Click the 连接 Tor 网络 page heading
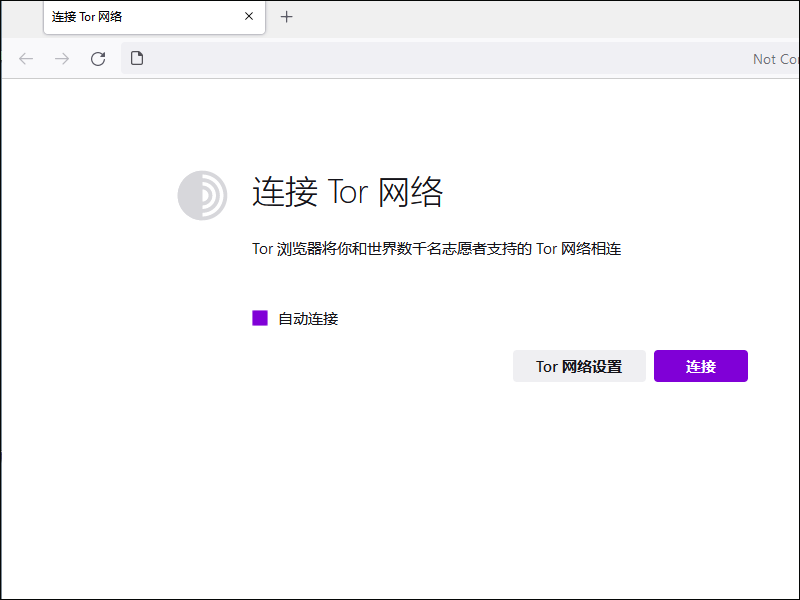Viewport: 800px width, 600px height. coord(347,192)
